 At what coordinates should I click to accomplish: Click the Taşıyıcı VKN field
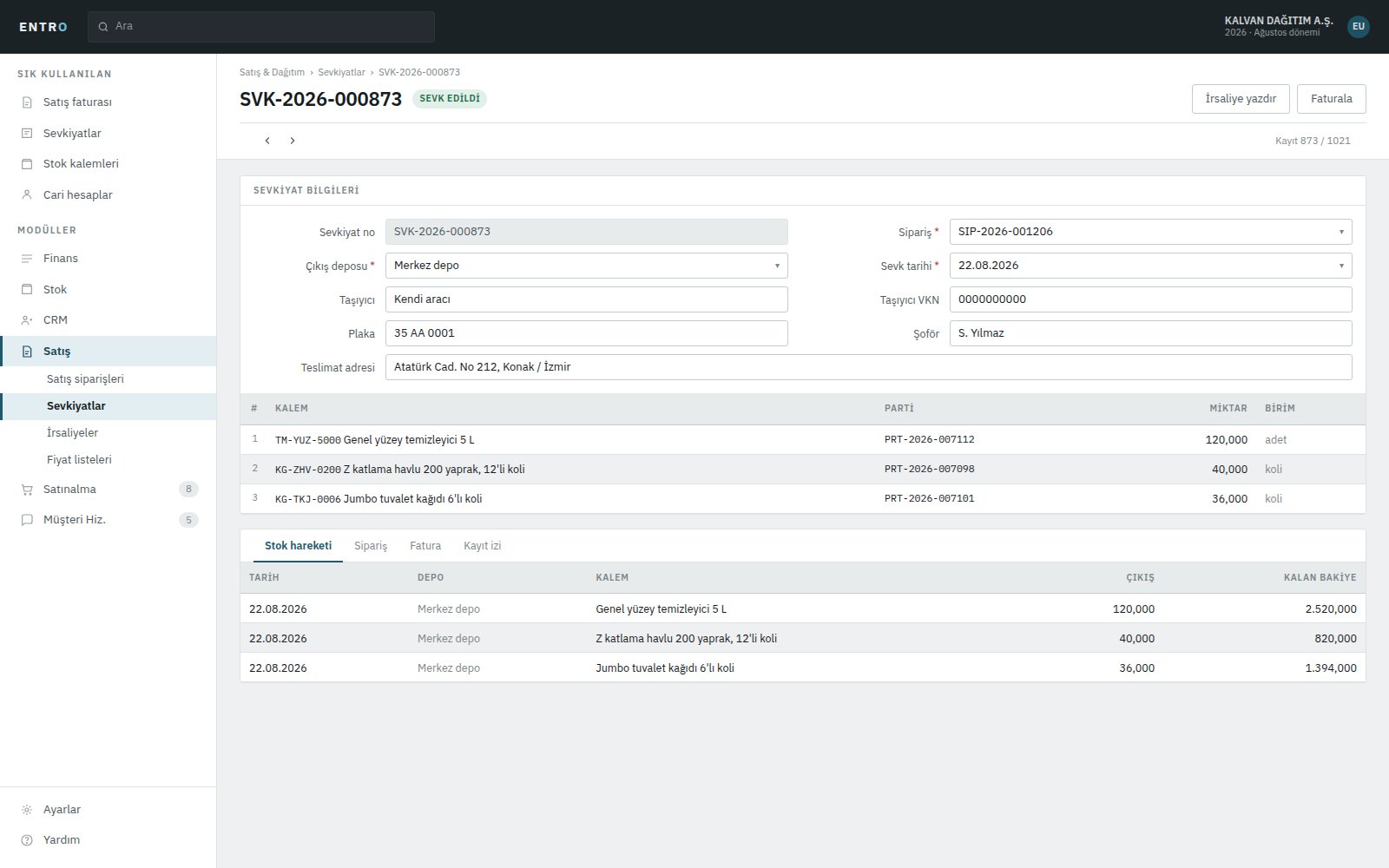(x=1150, y=299)
